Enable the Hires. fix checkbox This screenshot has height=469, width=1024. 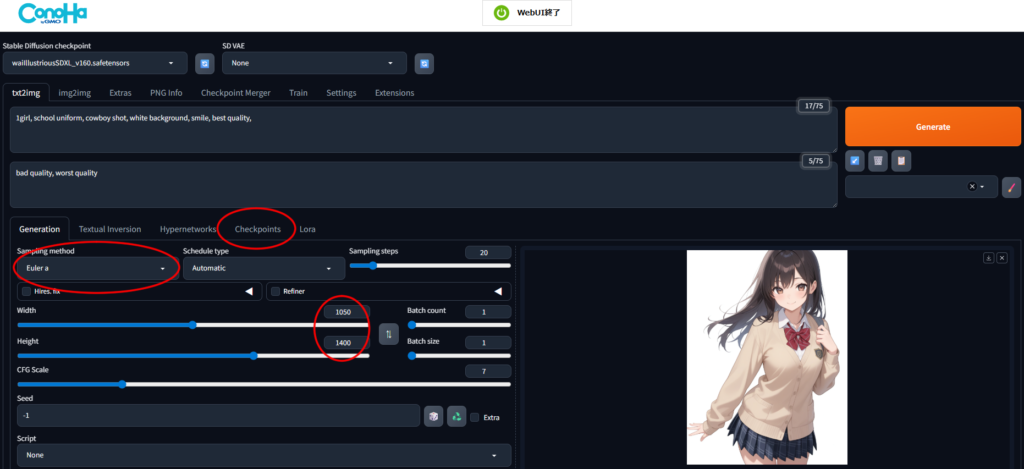coord(26,292)
